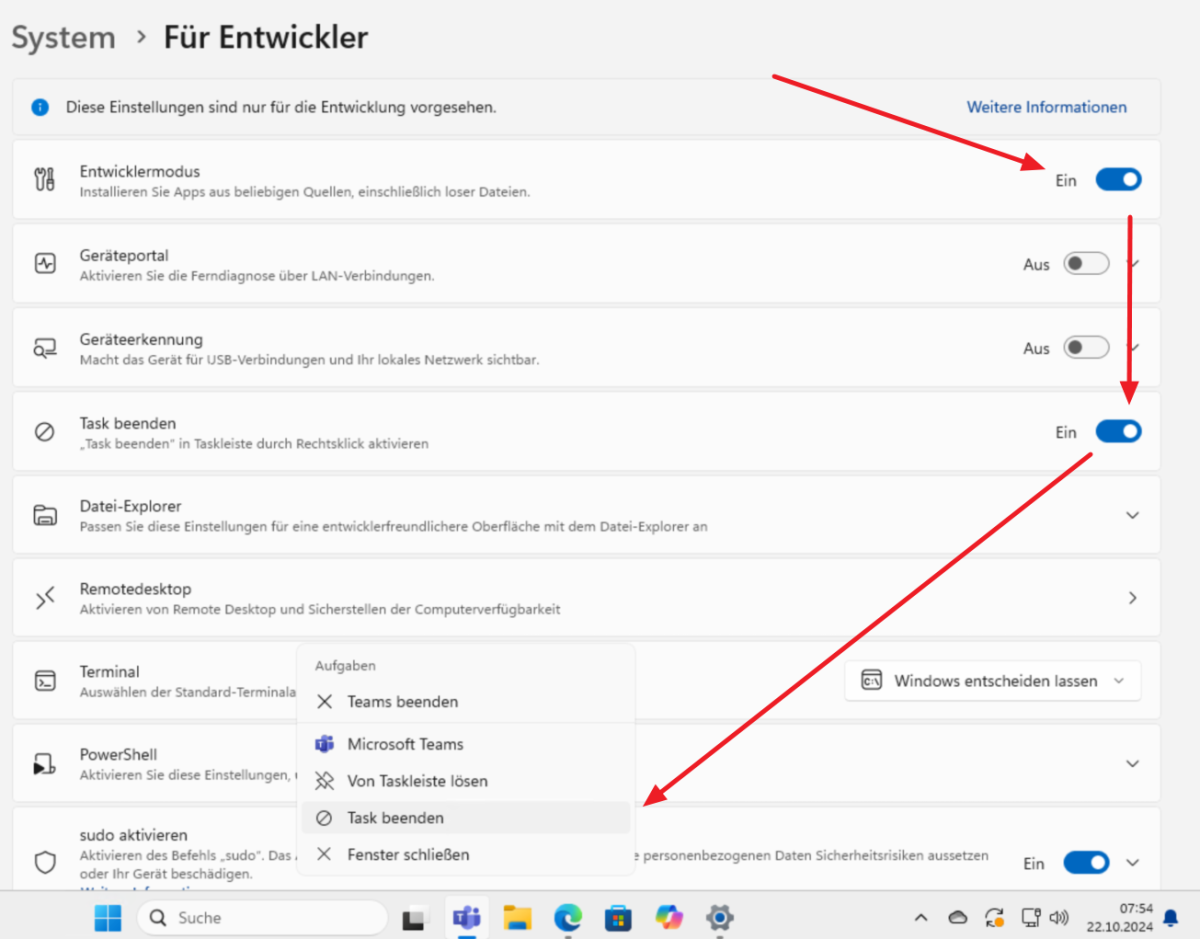The width and height of the screenshot is (1200, 939).
Task: Show hidden tray icons chevron
Action: [921, 917]
